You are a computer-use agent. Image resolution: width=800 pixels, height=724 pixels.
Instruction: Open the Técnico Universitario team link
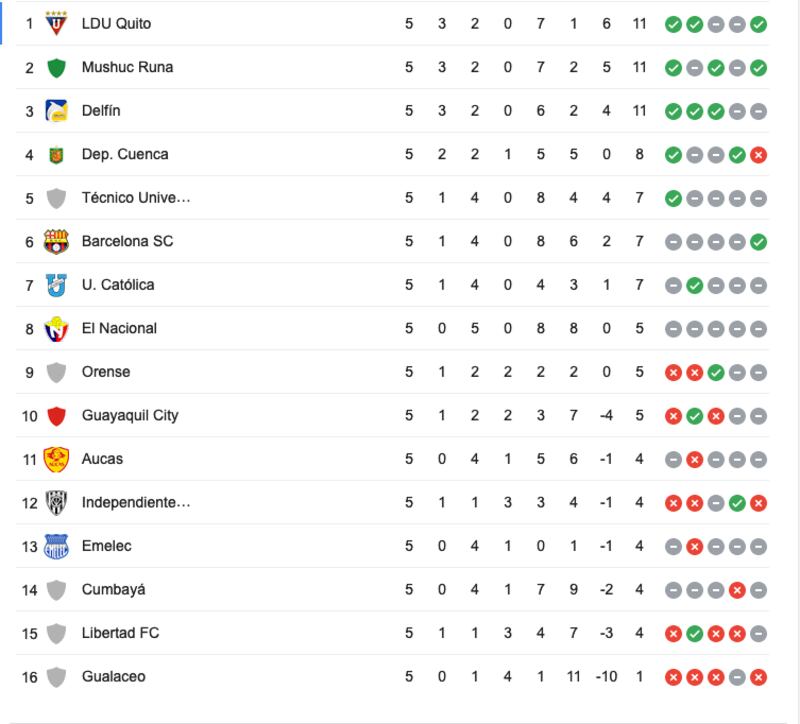coord(136,198)
